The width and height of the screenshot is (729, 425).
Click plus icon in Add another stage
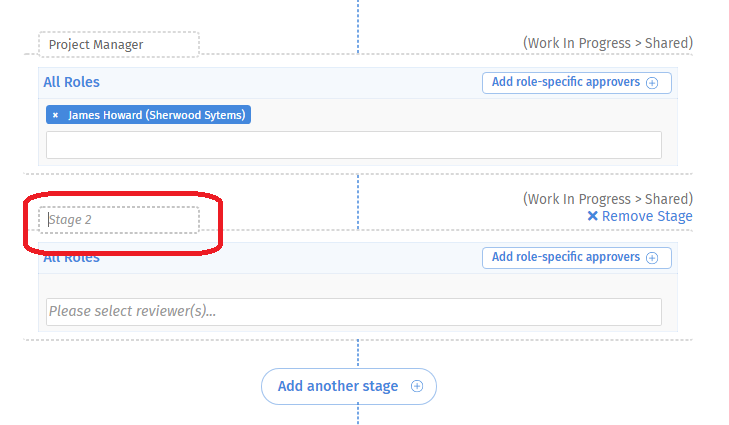click(x=417, y=386)
